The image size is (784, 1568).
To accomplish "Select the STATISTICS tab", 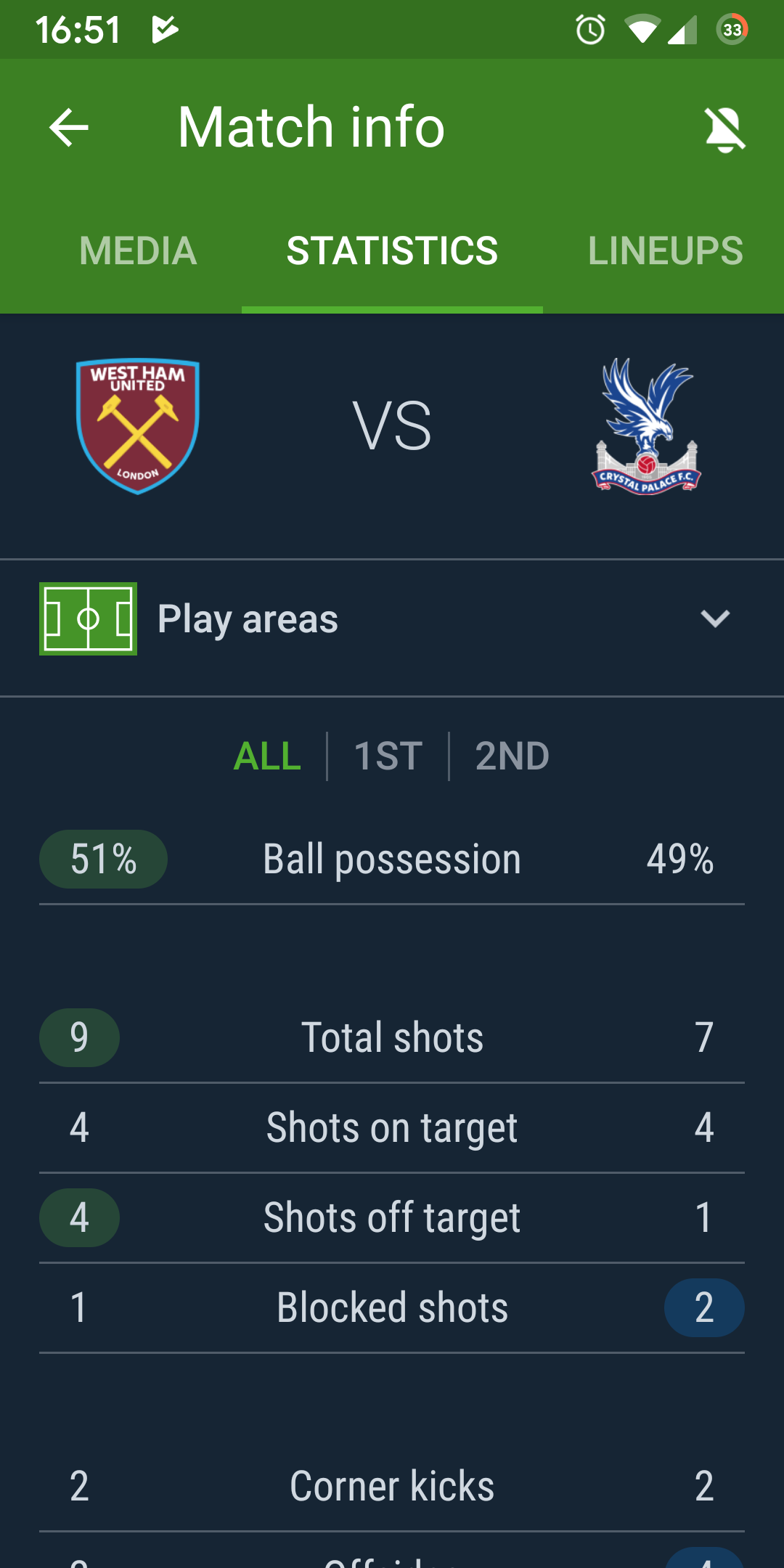I will coord(392,251).
